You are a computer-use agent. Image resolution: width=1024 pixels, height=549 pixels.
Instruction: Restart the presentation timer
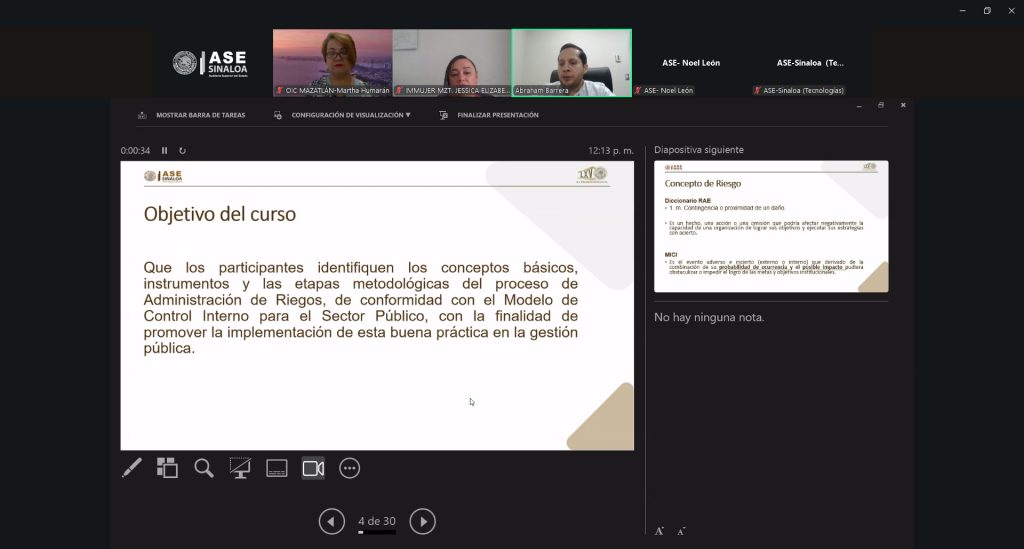(182, 151)
